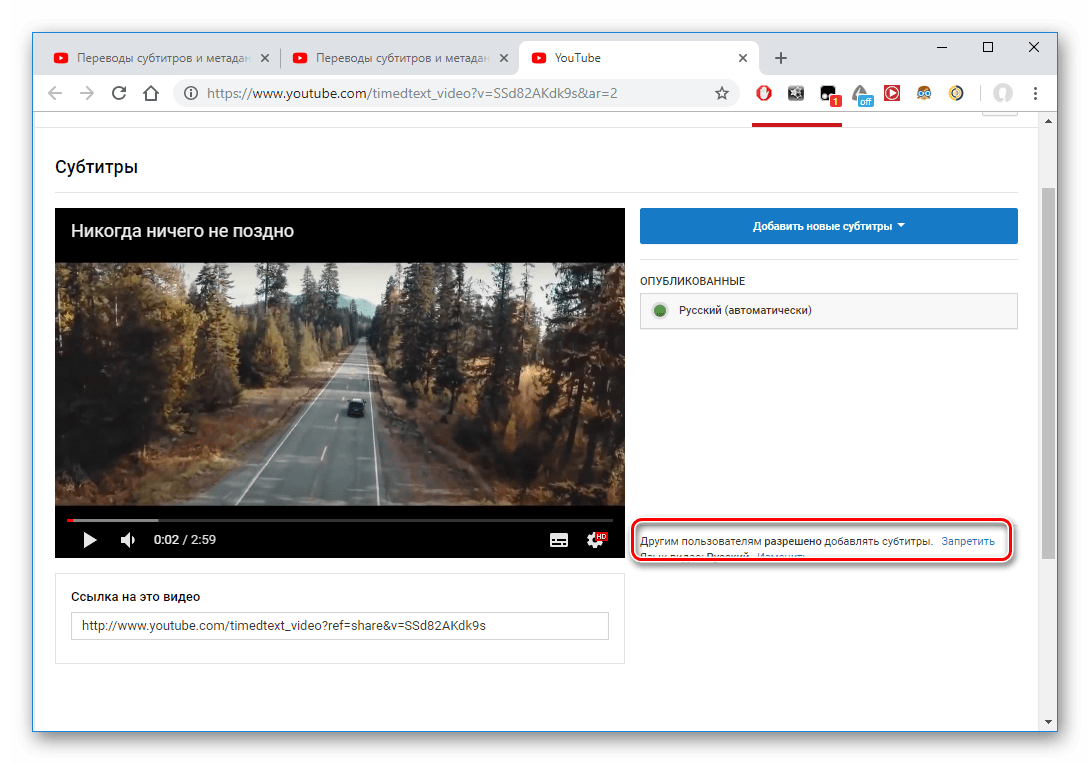
Task: Click the 'Субтитры' heading
Action: 97,167
